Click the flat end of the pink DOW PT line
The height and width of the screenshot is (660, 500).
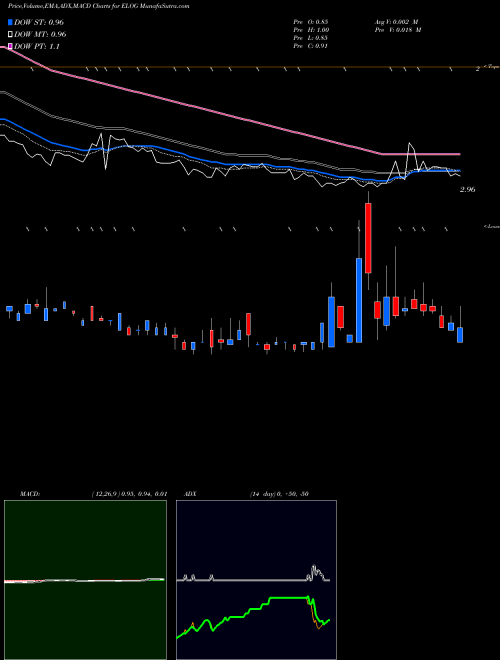[x=421, y=154]
